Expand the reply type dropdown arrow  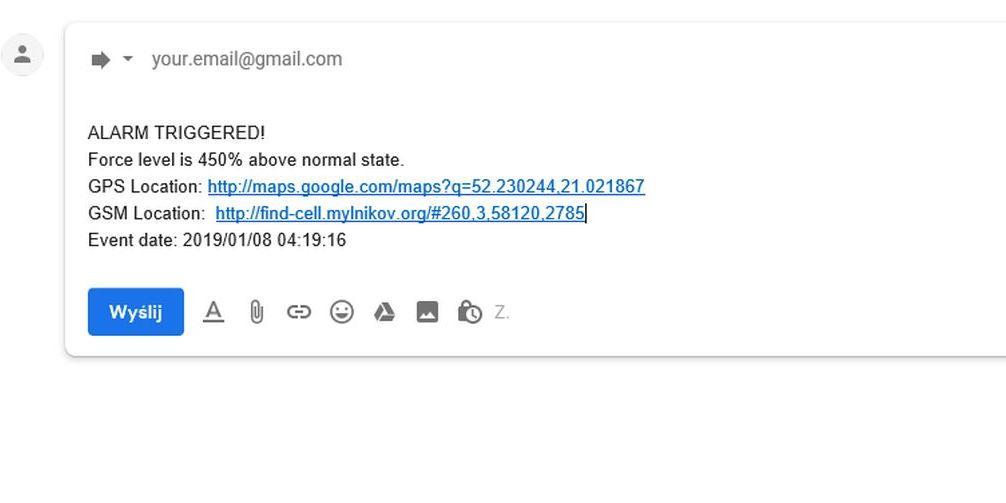click(x=128, y=59)
